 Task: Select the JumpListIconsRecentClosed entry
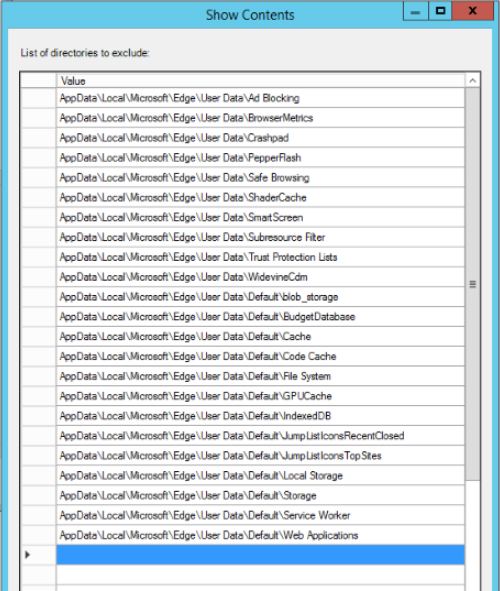(x=260, y=436)
